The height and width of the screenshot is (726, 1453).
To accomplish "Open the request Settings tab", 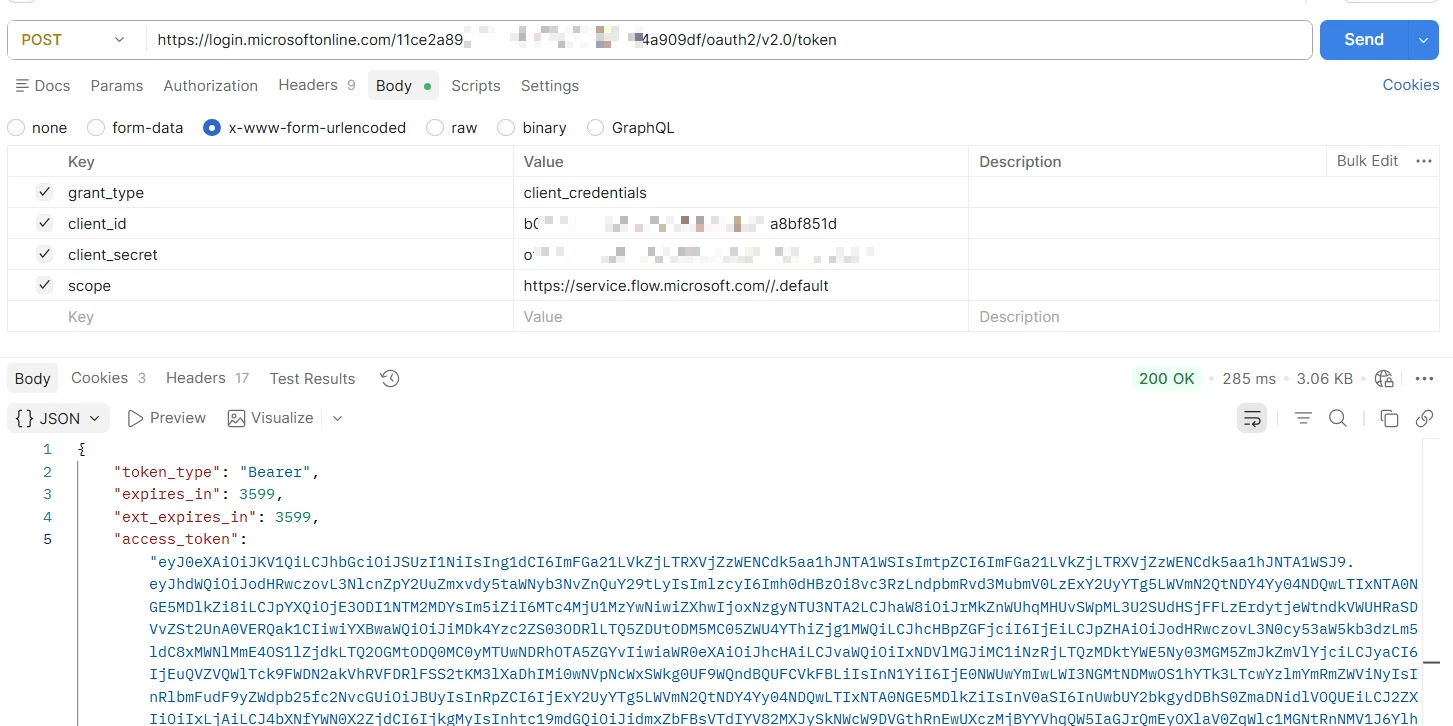I will (x=550, y=86).
